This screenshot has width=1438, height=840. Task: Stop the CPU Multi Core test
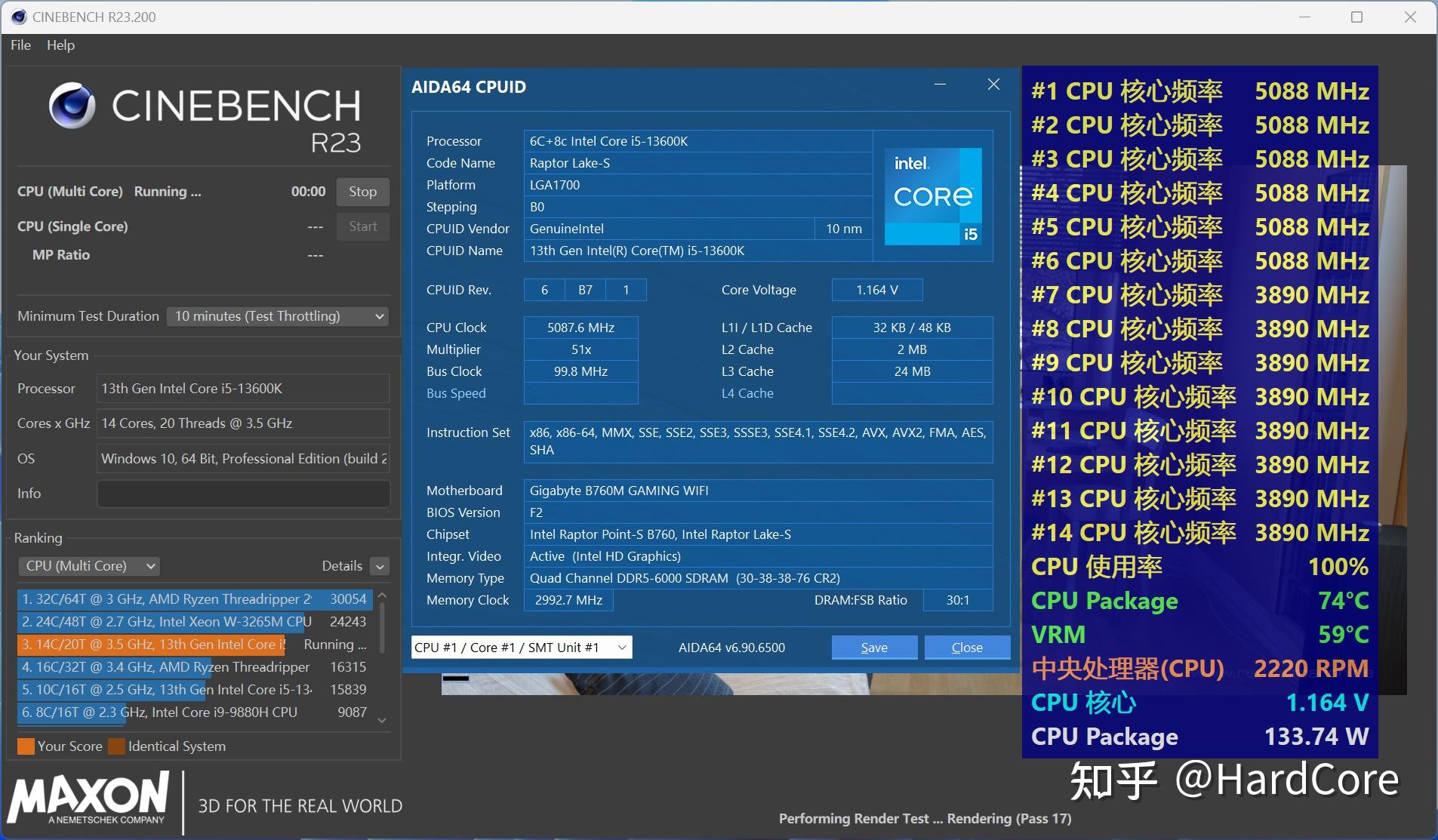tap(362, 192)
